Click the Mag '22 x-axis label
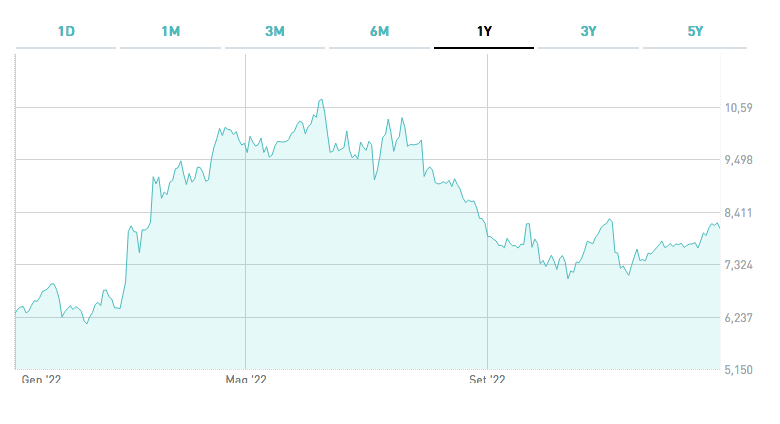 (x=246, y=380)
